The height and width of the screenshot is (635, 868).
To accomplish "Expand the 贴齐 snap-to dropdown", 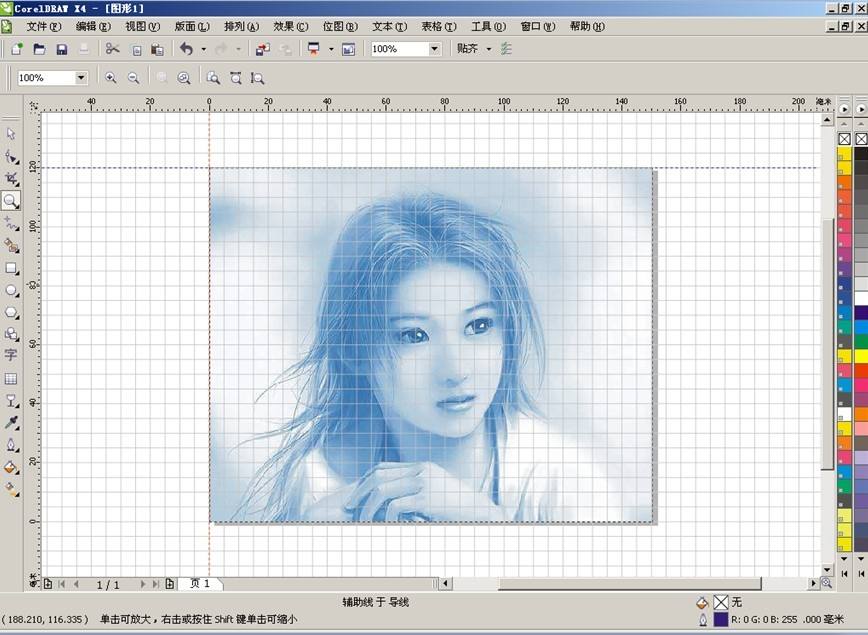I will (489, 49).
